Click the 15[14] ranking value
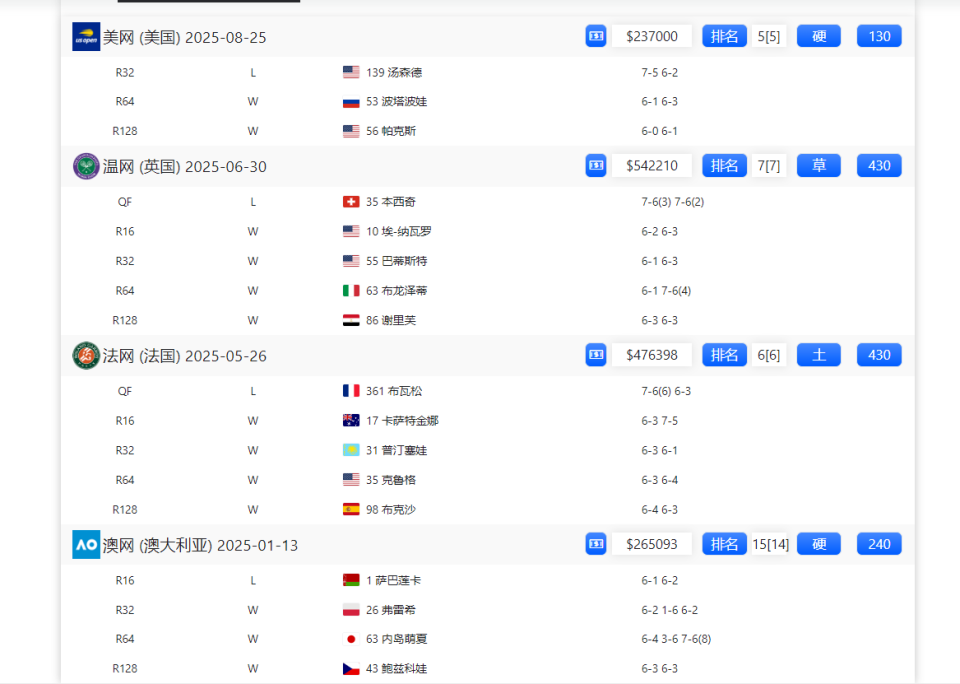Screen dimensions: 960x684 tap(770, 544)
